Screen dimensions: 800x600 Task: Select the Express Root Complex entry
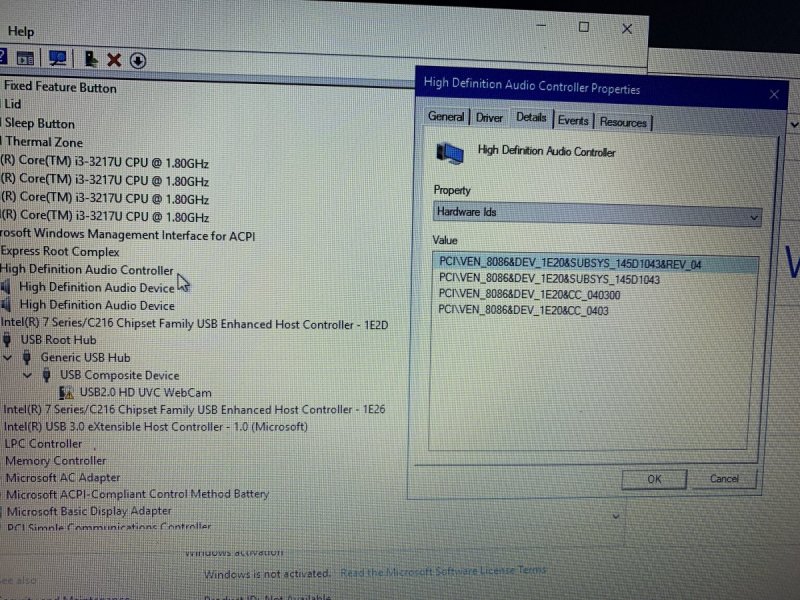pos(60,252)
